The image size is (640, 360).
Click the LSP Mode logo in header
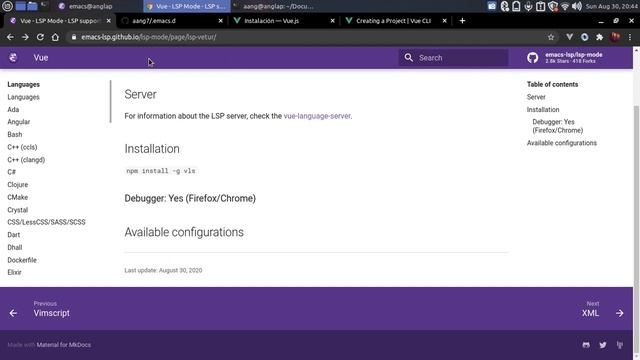[13, 58]
